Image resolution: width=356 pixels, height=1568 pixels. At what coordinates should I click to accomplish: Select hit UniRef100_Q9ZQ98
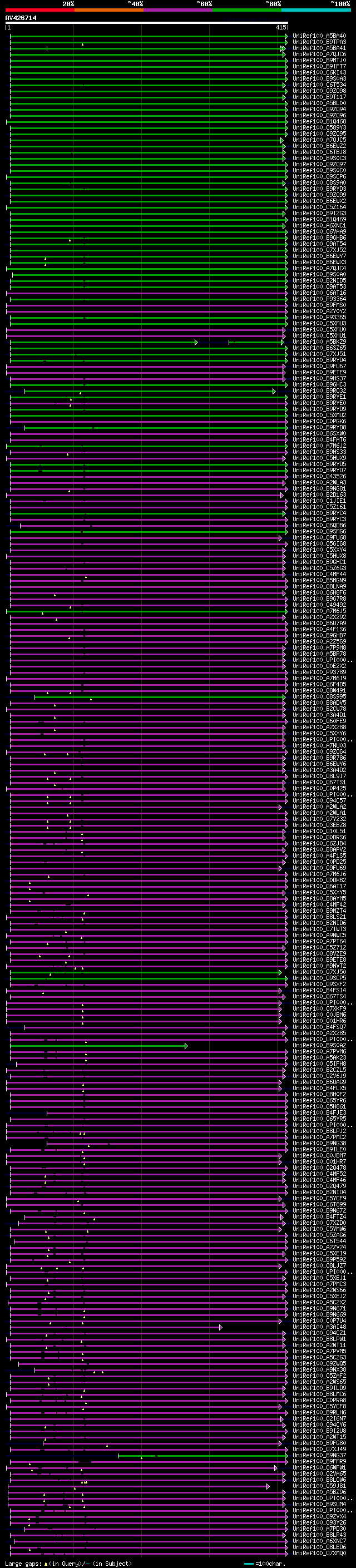pyautogui.click(x=319, y=91)
